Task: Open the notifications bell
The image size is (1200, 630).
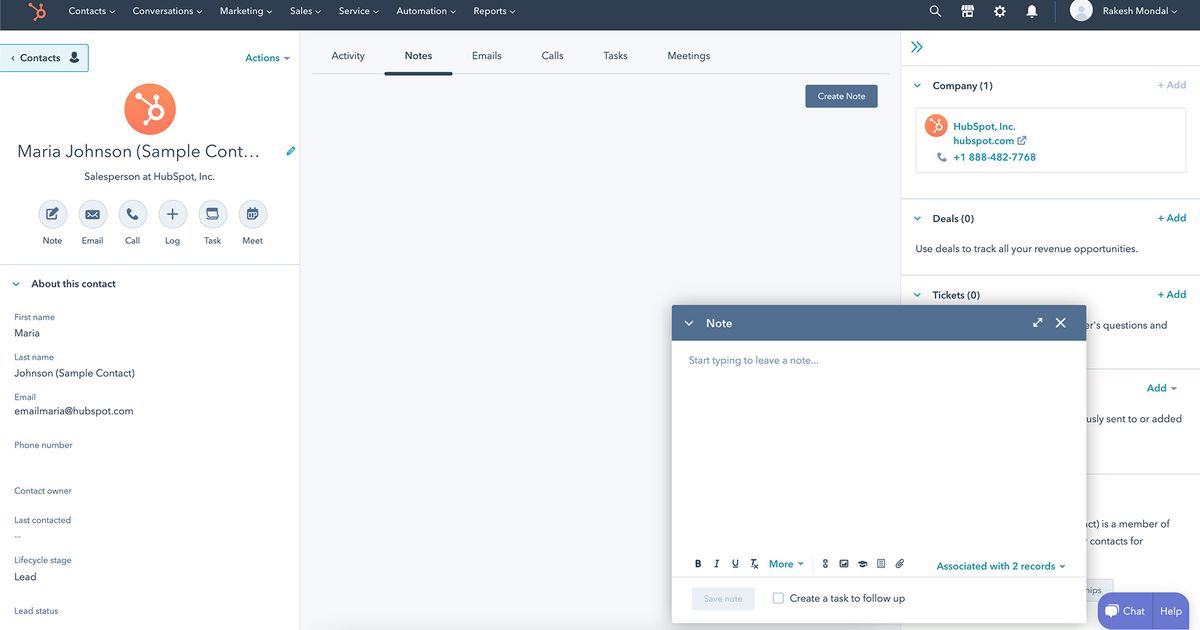Action: tap(1031, 12)
